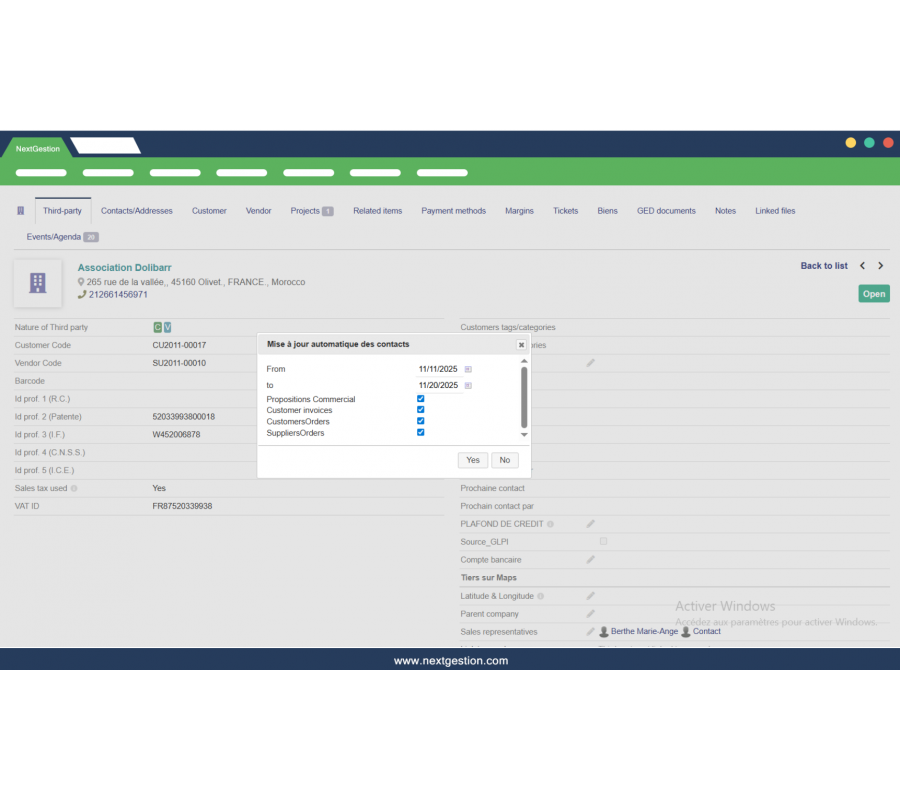Go to next record with right chevron

pyautogui.click(x=880, y=266)
